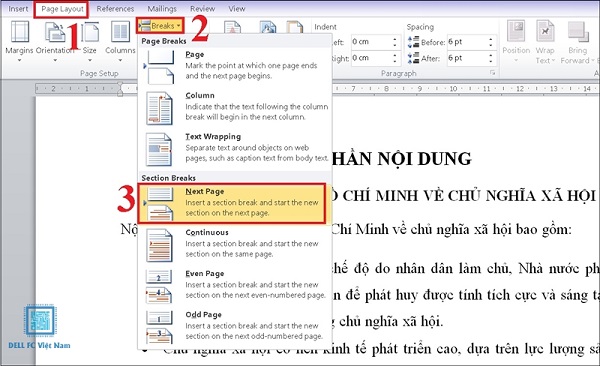Click the line ending "CHỦ NGHĨA XÃ HỘI"
600x366 pixels.
tap(522, 196)
